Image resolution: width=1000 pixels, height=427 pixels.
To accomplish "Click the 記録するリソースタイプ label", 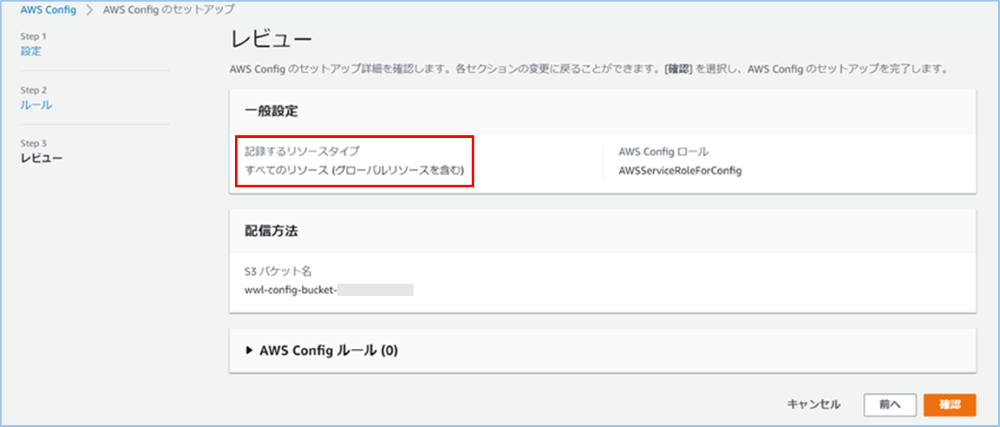I will 302,152.
